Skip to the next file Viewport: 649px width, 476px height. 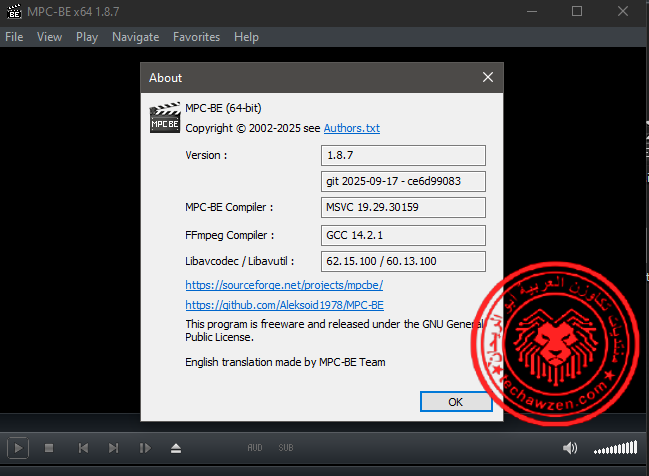click(113, 448)
